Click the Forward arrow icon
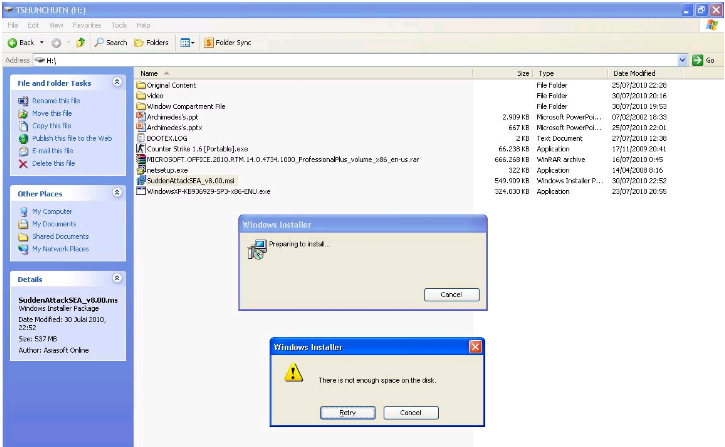 point(56,43)
